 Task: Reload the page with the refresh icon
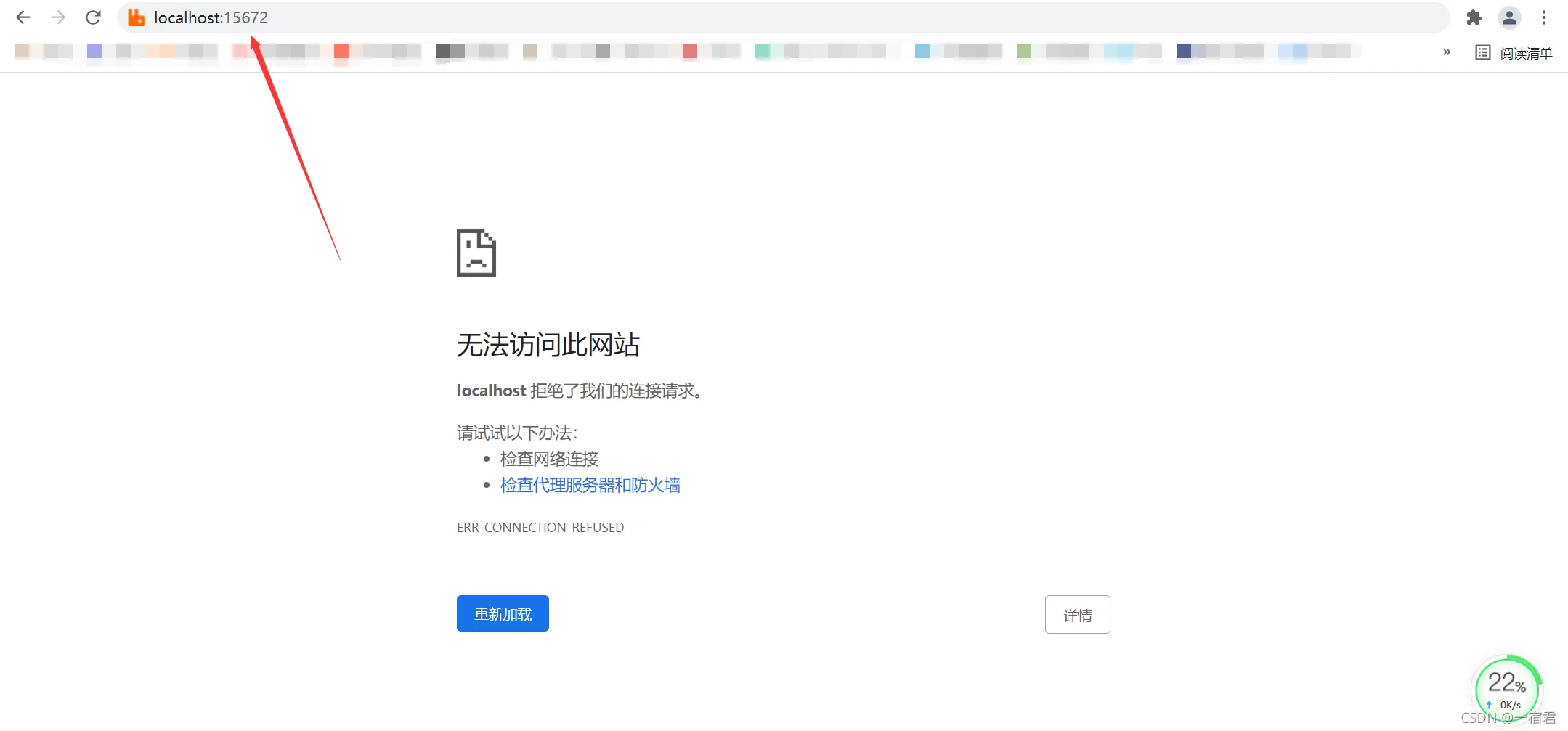93,17
